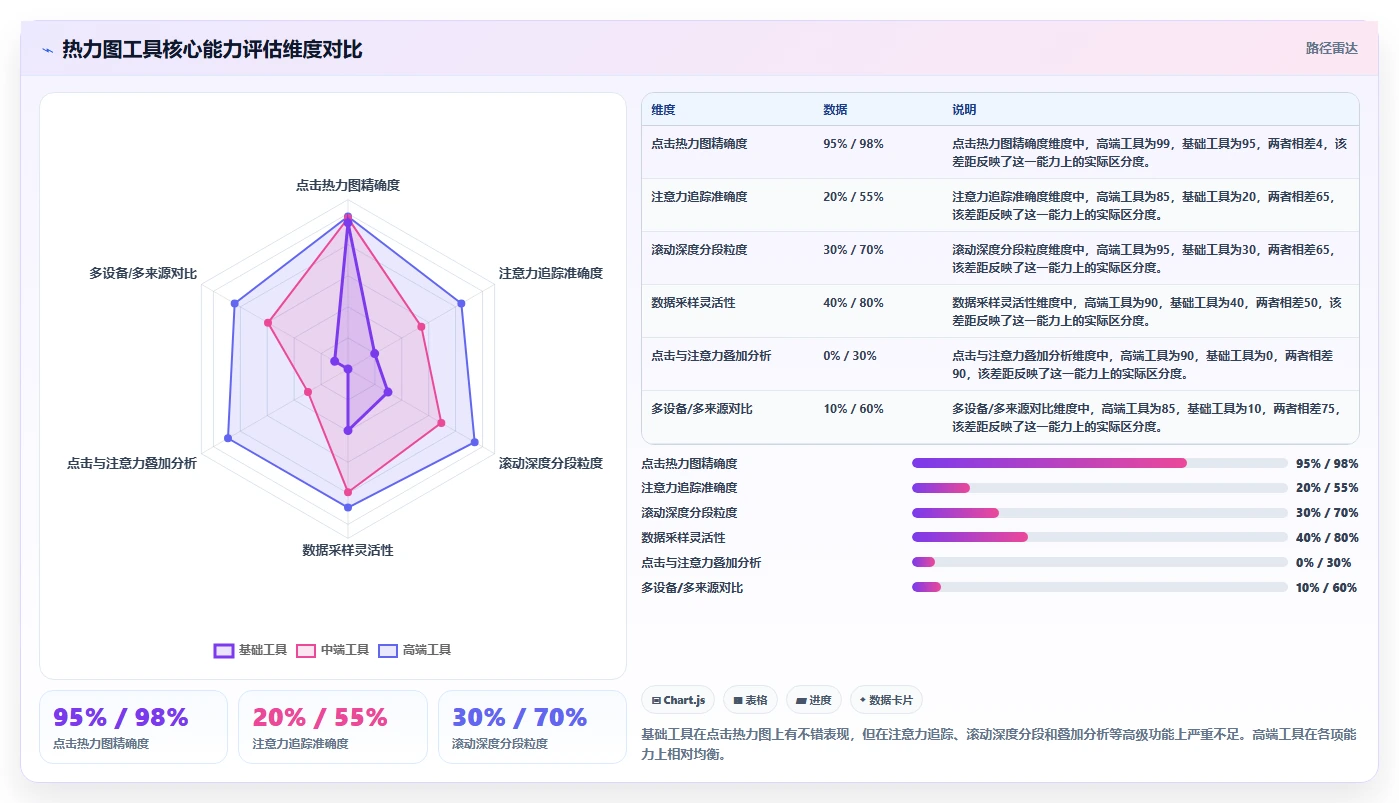Viewport: 1399px width, 803px height.
Task: Click the table description mentioning 两者相差90
Action: click(x=1142, y=364)
